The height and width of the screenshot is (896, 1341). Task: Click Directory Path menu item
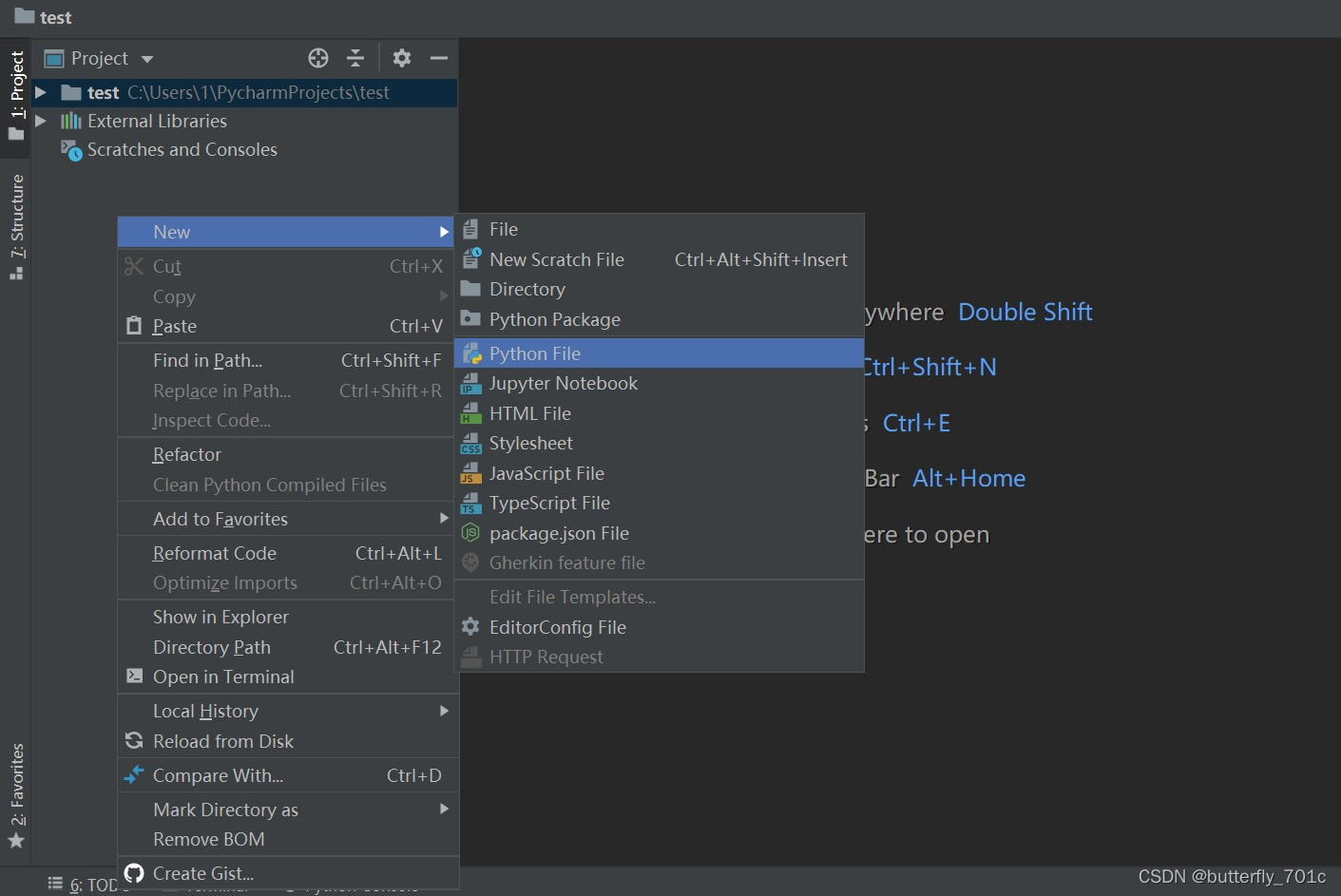tap(286, 647)
